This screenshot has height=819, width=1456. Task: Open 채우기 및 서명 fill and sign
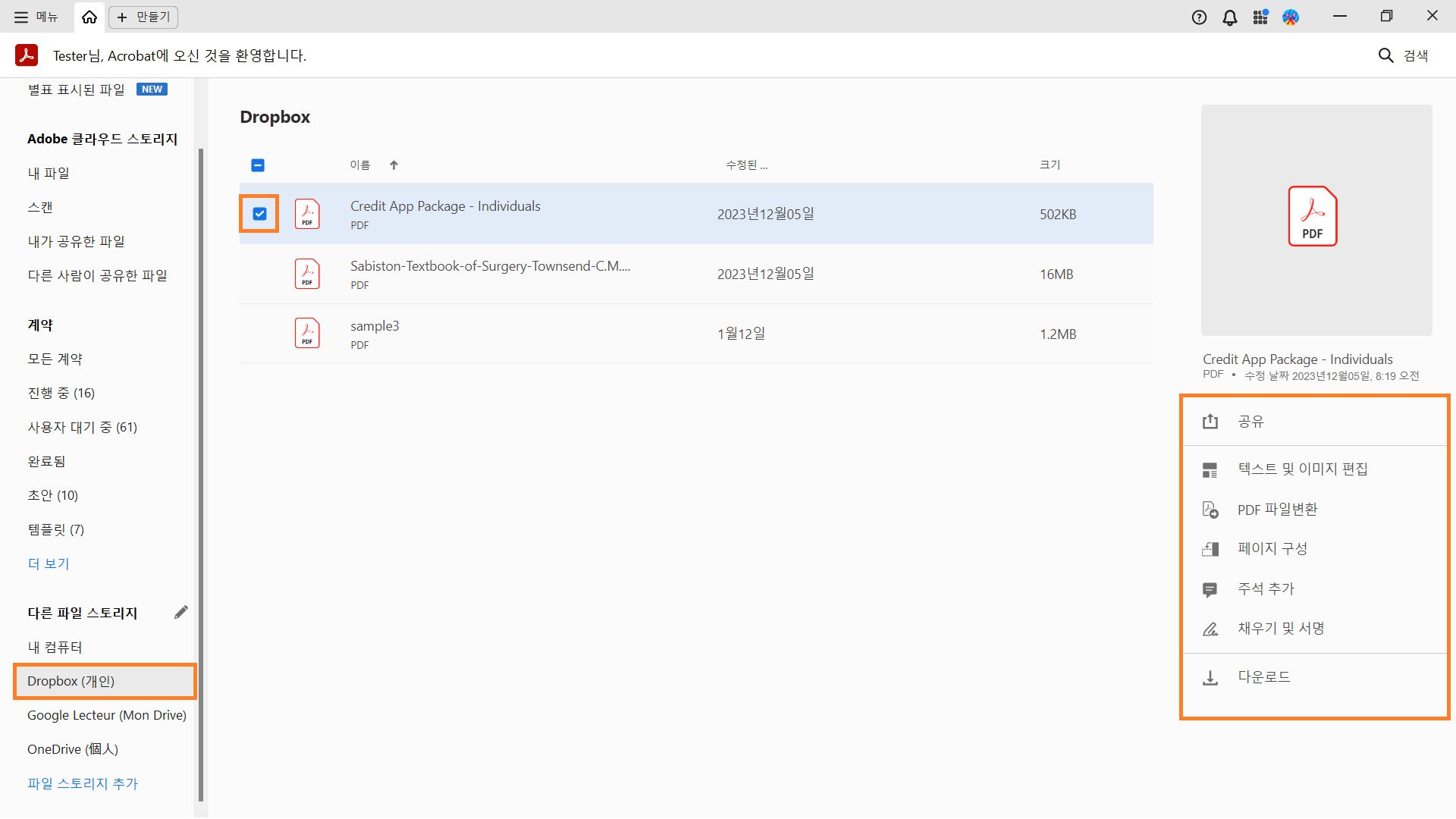(x=1280, y=629)
